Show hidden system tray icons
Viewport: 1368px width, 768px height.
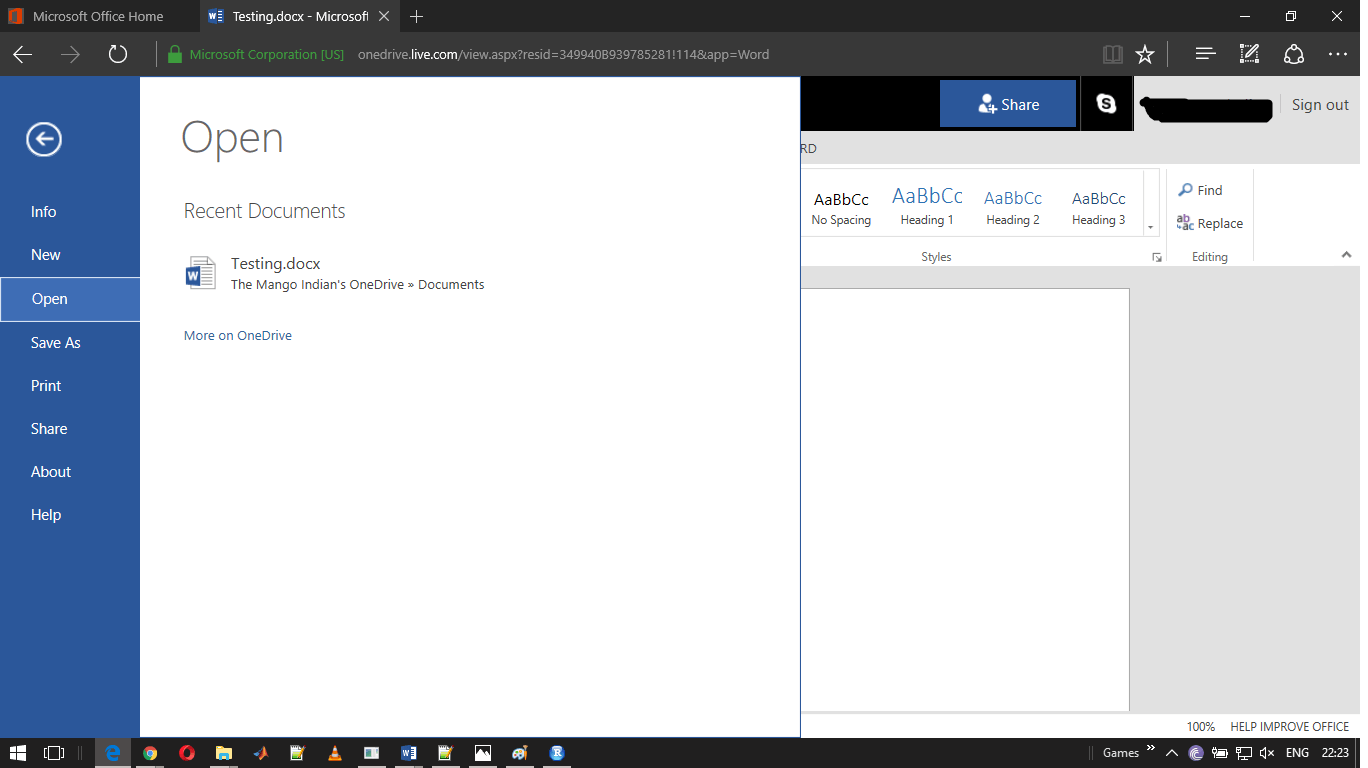[1172, 753]
